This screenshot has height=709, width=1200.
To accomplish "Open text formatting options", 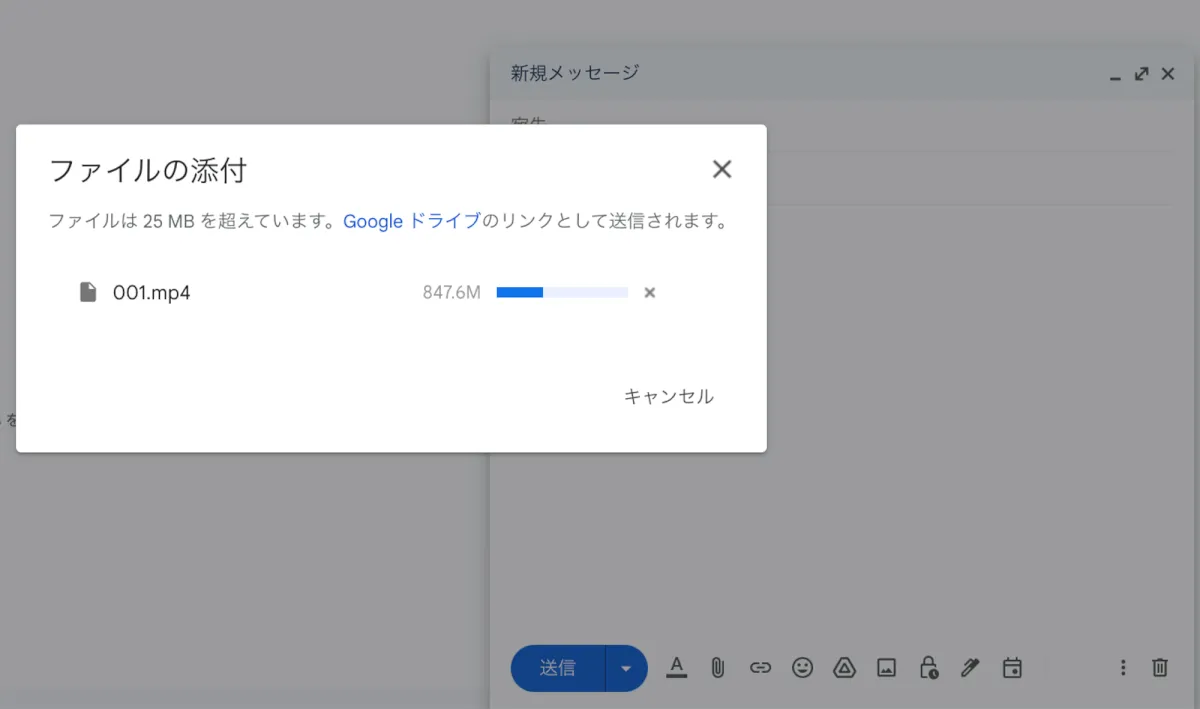I will click(x=677, y=667).
